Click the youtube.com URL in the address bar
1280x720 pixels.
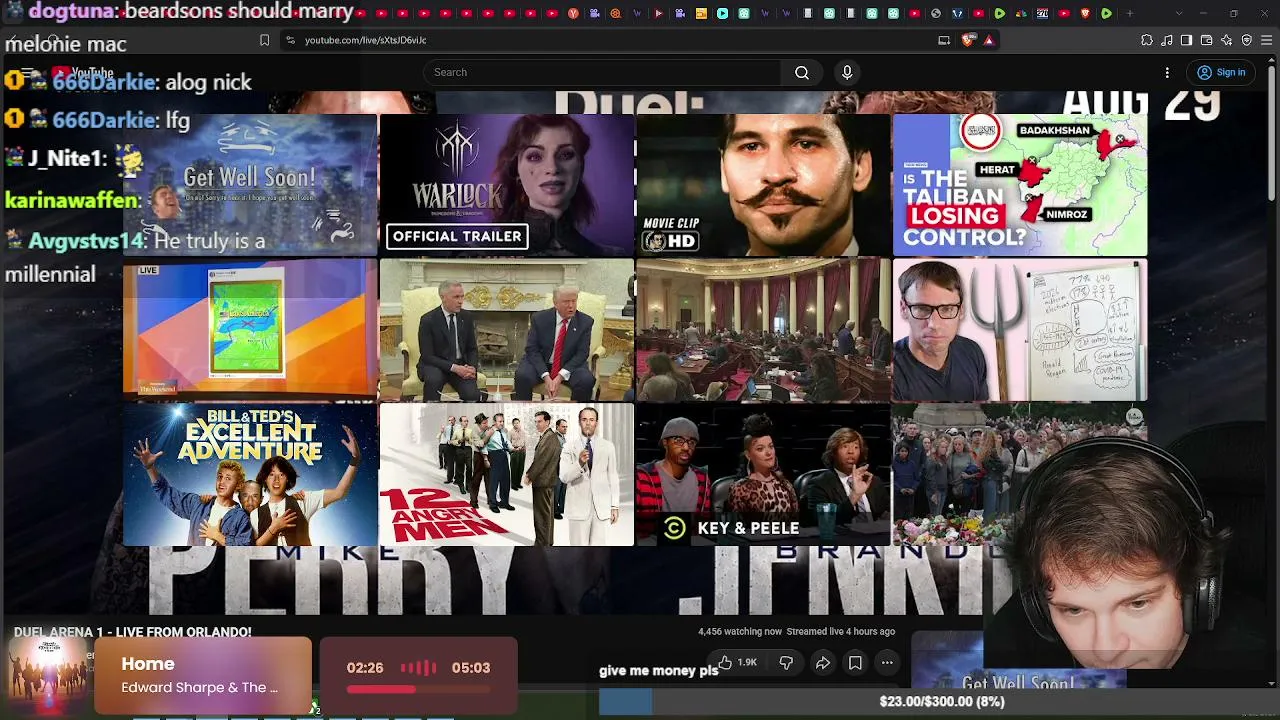pos(365,40)
